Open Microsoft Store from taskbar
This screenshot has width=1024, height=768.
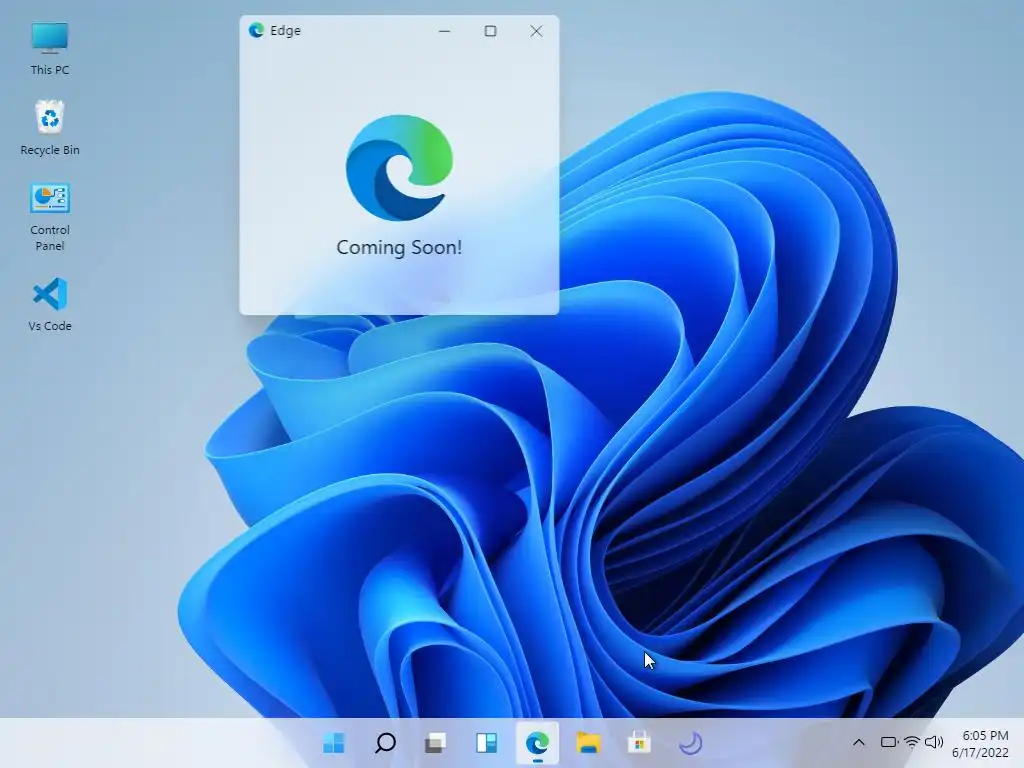tap(639, 743)
